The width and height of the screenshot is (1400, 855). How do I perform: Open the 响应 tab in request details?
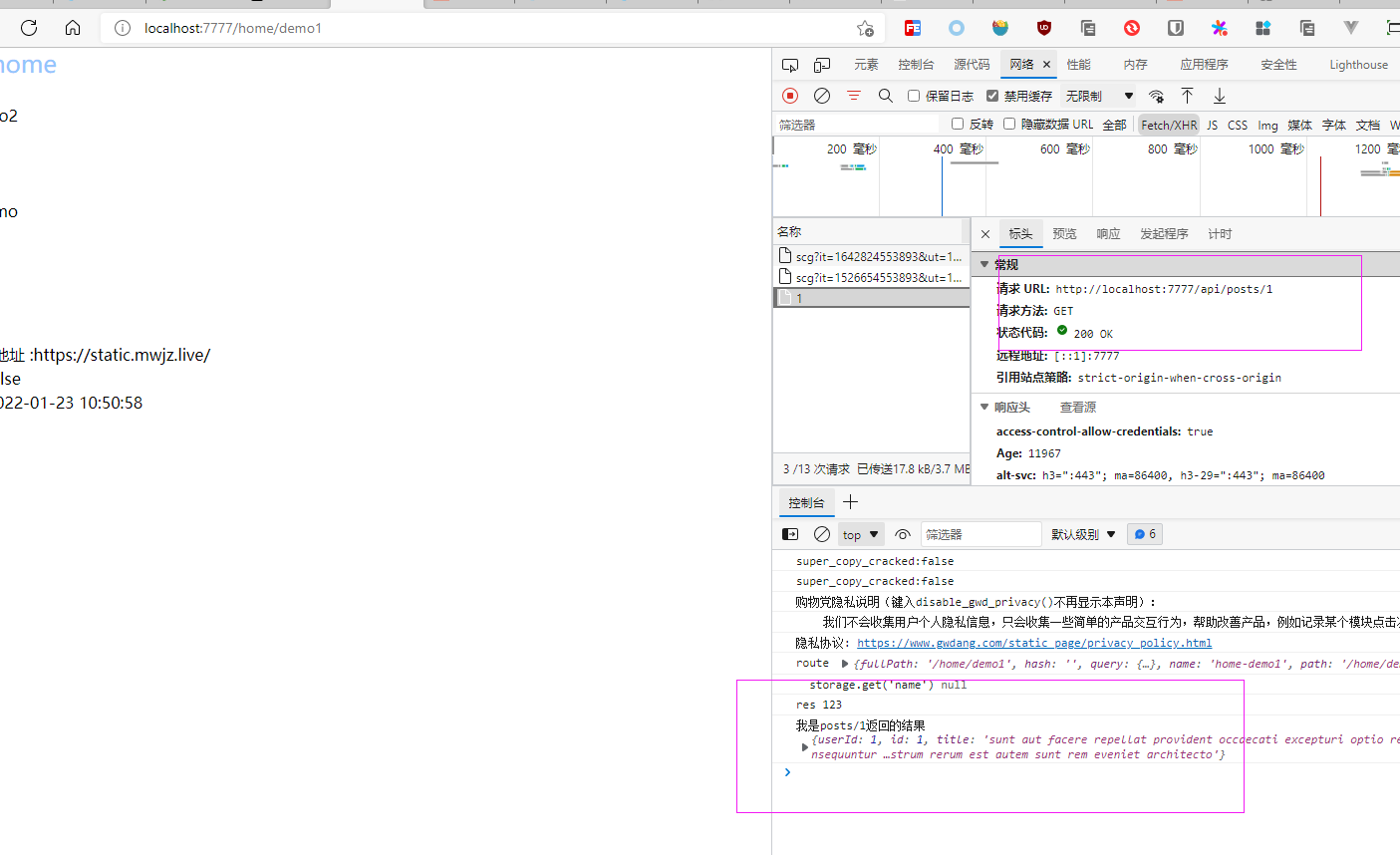click(1108, 234)
